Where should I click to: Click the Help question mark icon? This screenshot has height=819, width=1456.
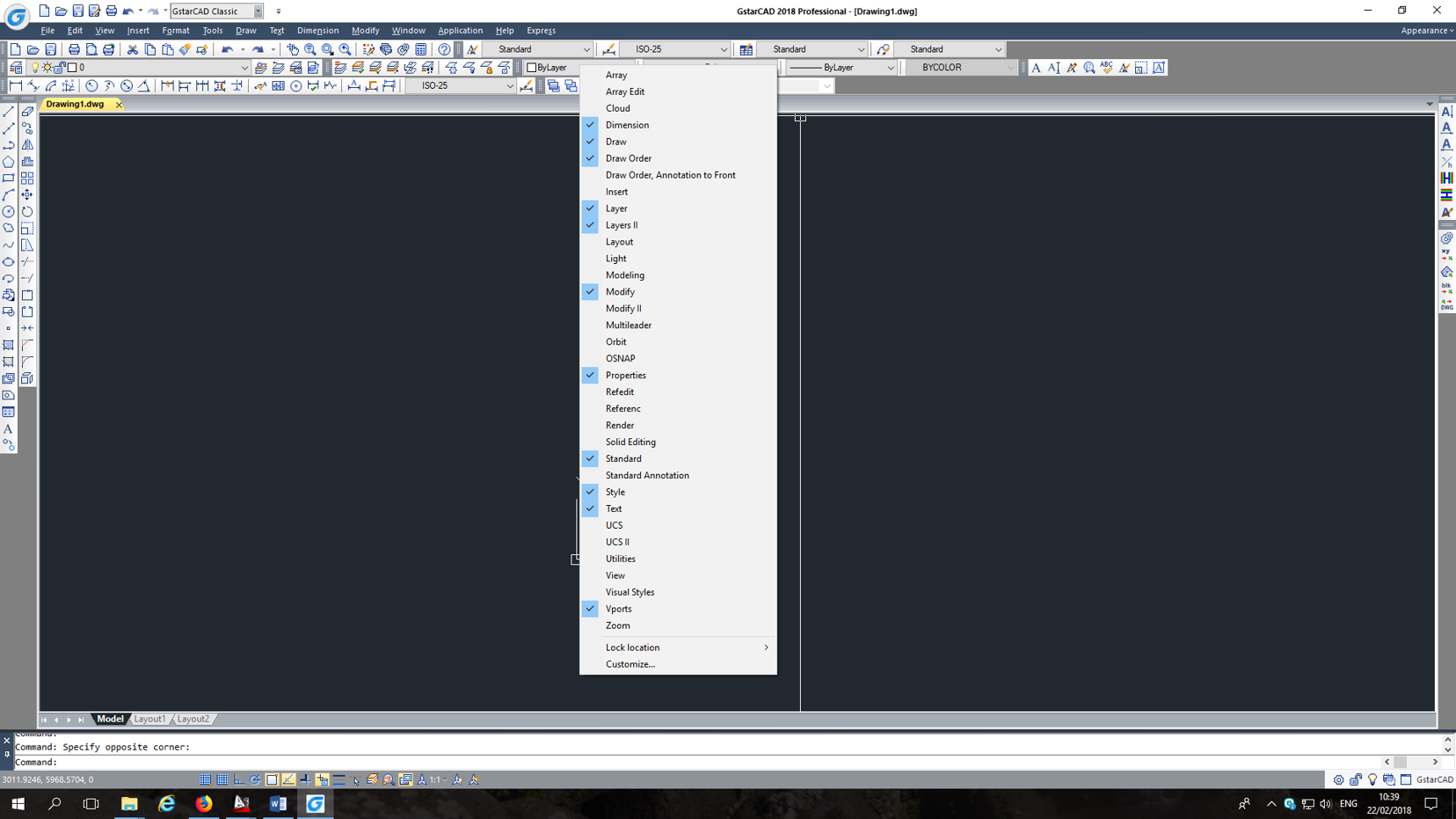tap(444, 49)
